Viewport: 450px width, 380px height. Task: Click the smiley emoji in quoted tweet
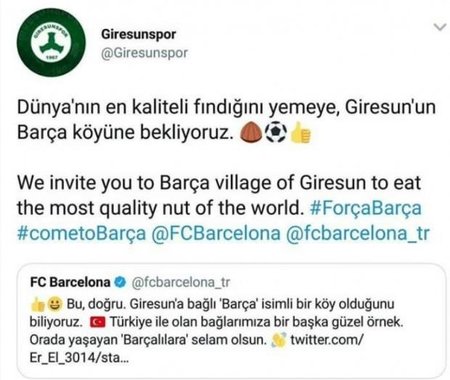55,304
